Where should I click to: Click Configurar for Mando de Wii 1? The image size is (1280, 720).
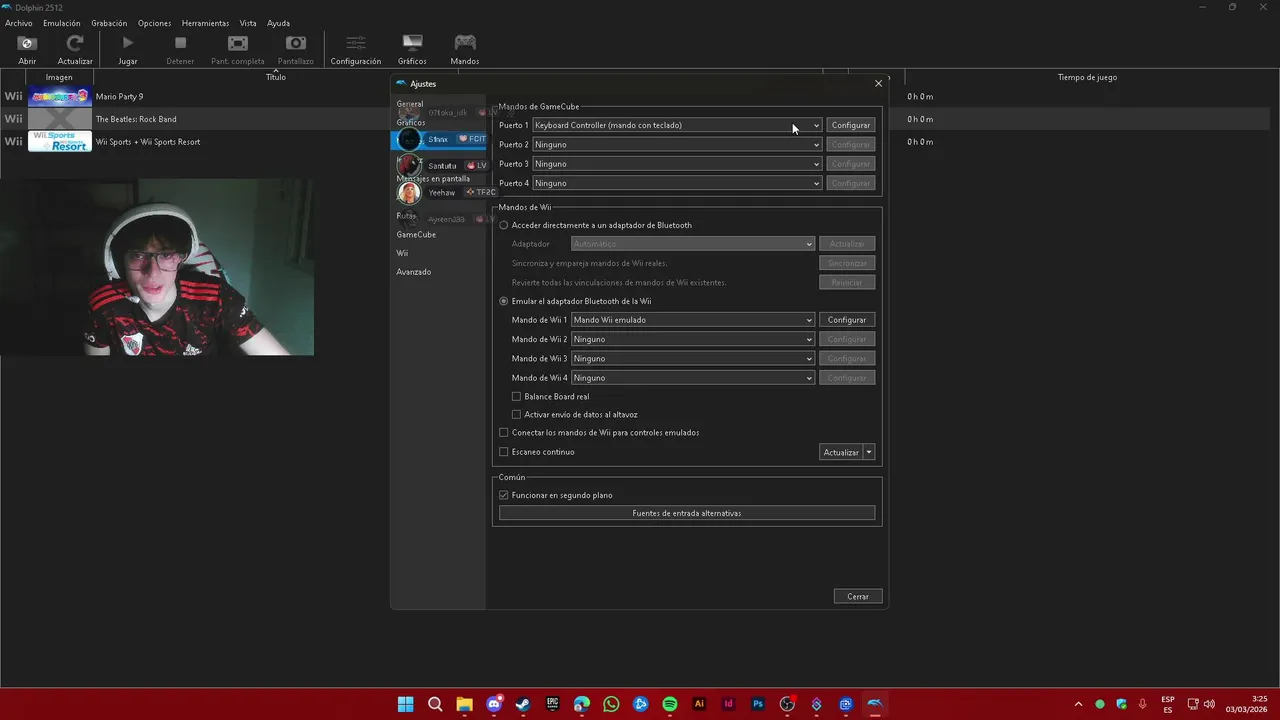pyautogui.click(x=847, y=320)
